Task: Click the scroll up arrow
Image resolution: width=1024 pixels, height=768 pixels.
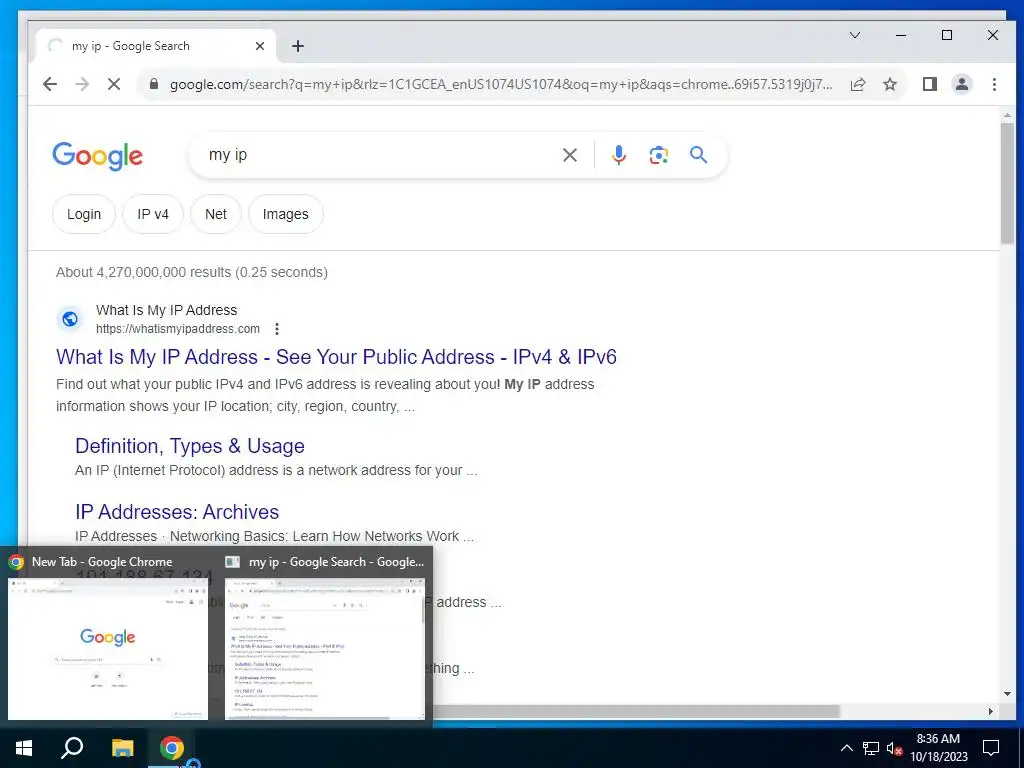Action: point(1008,116)
